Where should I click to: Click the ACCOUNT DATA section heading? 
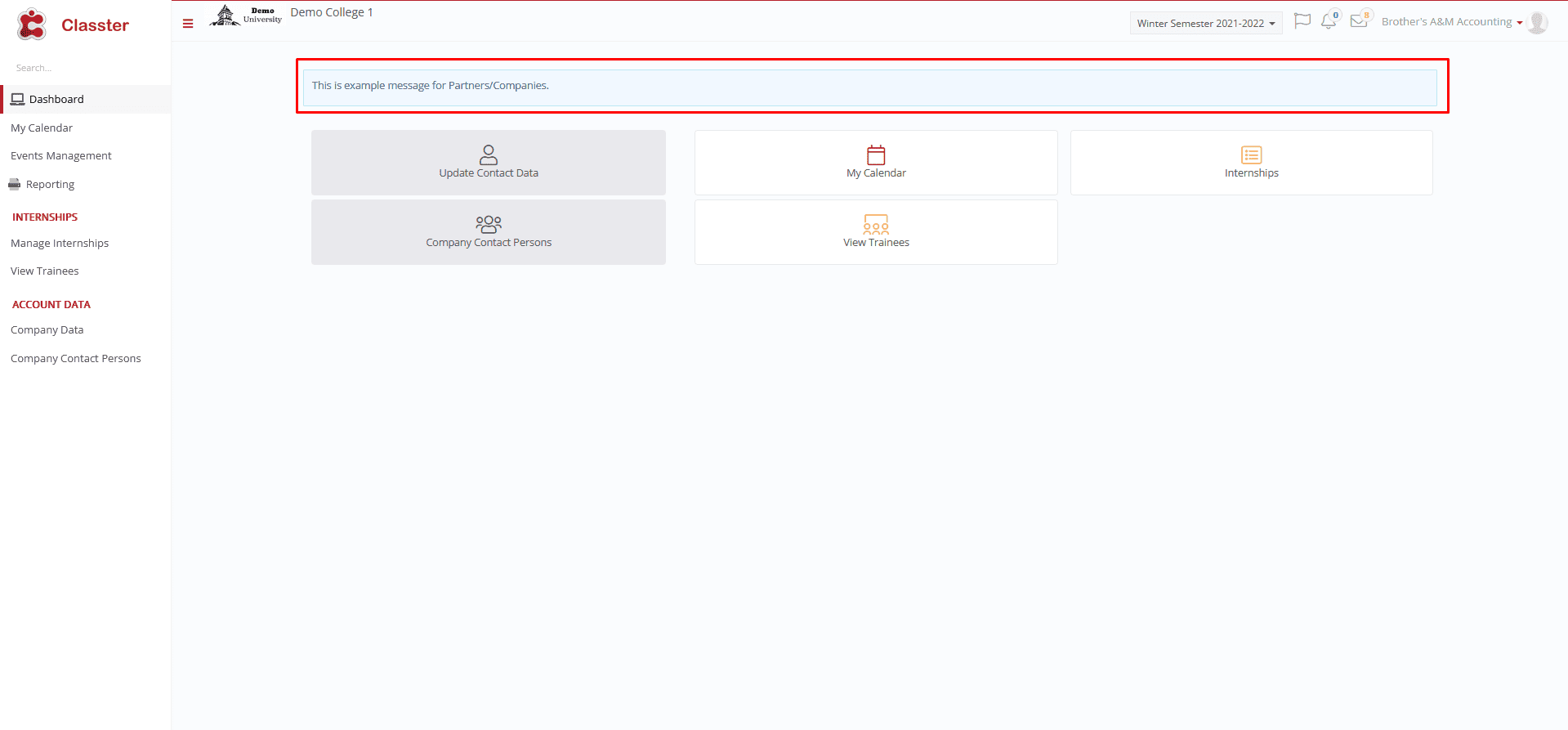point(51,304)
